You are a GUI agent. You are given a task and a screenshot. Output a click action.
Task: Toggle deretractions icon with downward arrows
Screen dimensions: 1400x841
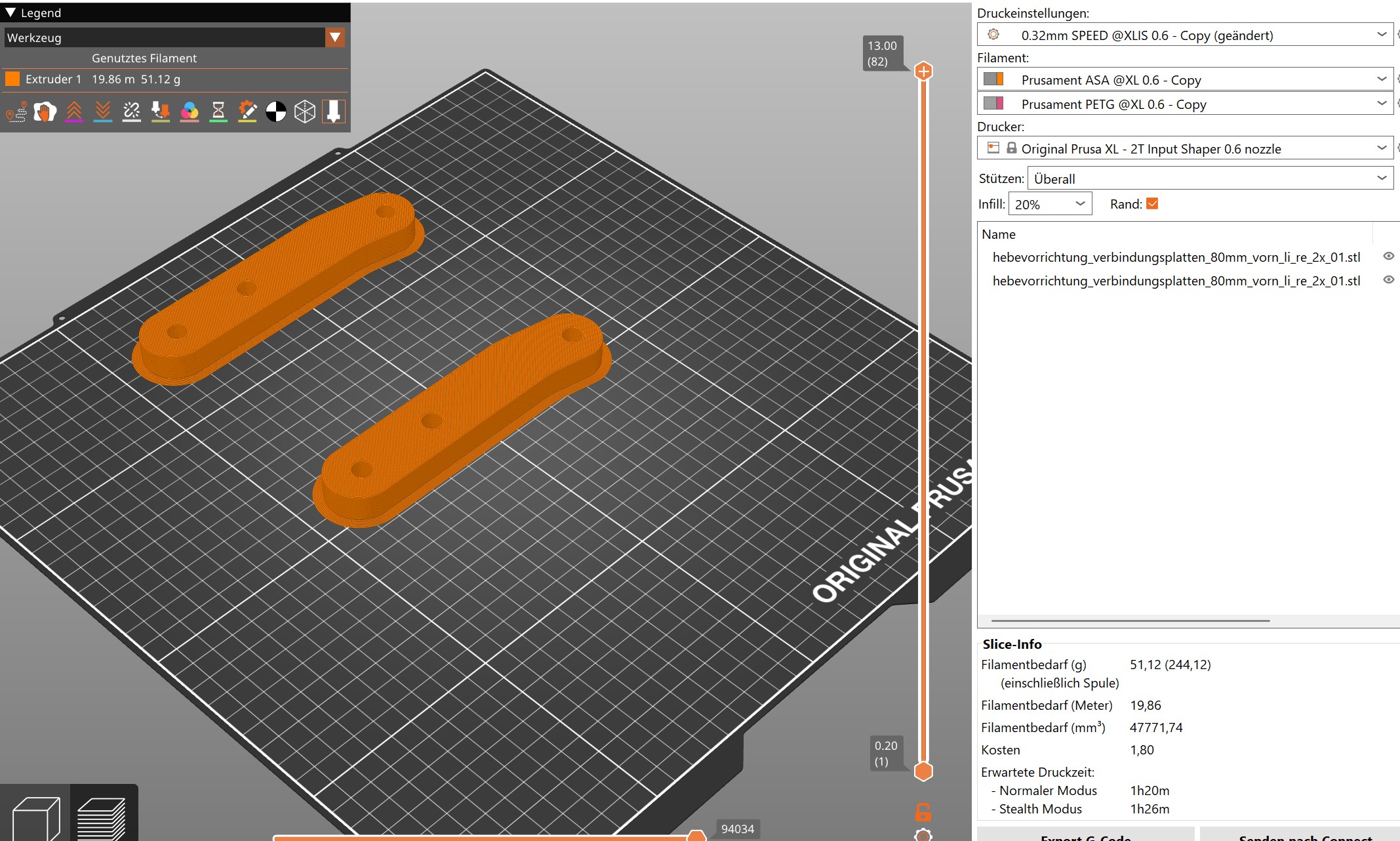pyautogui.click(x=103, y=112)
